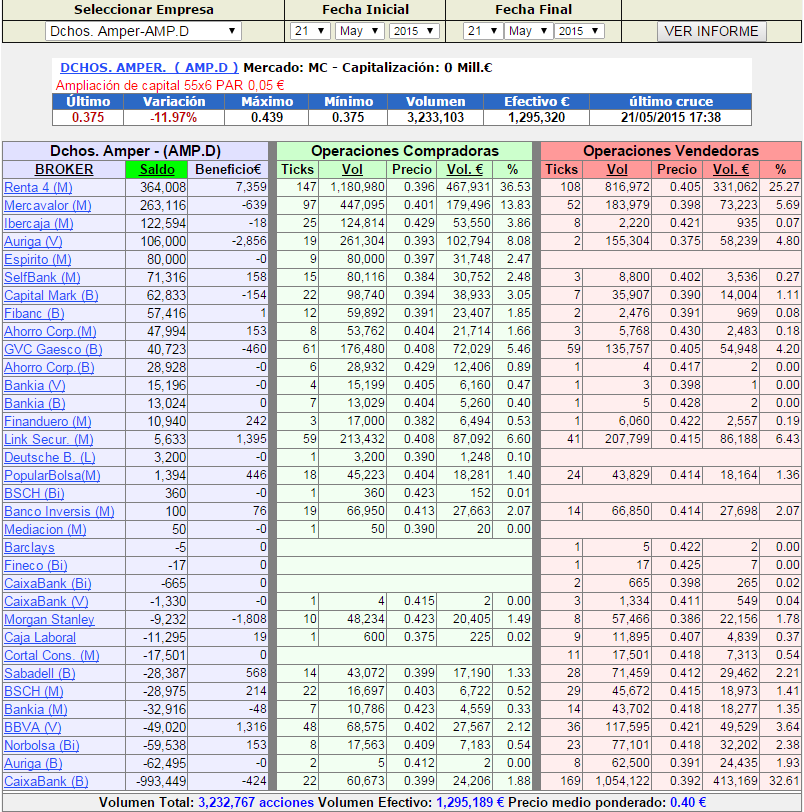
Task: Open the Bankia (M) broker link
Action: click(x=36, y=709)
